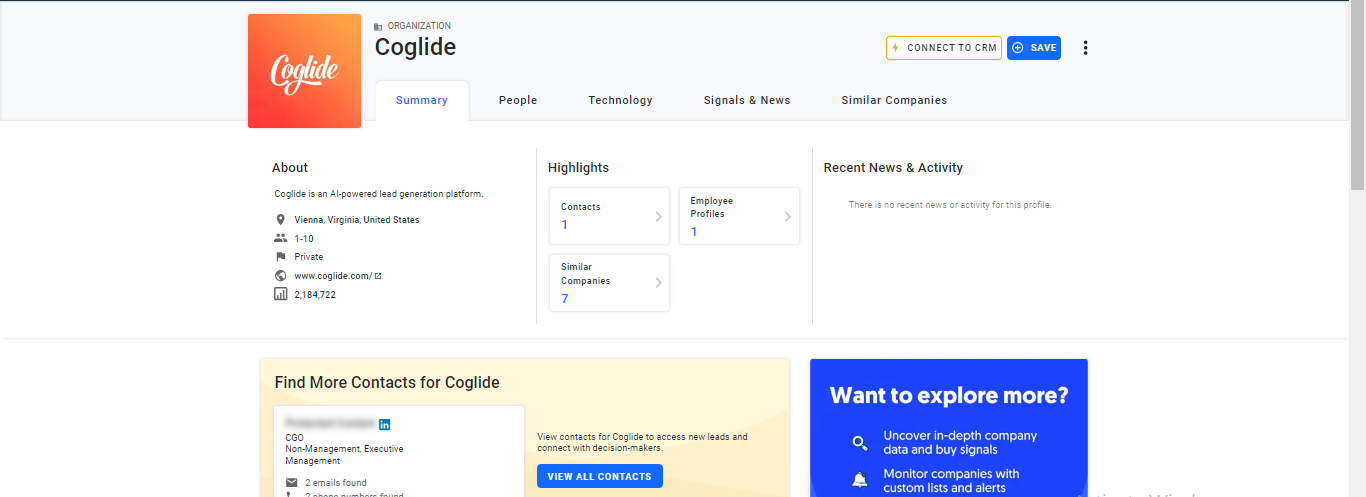Click the employee count people icon
1366x497 pixels.
coord(280,238)
